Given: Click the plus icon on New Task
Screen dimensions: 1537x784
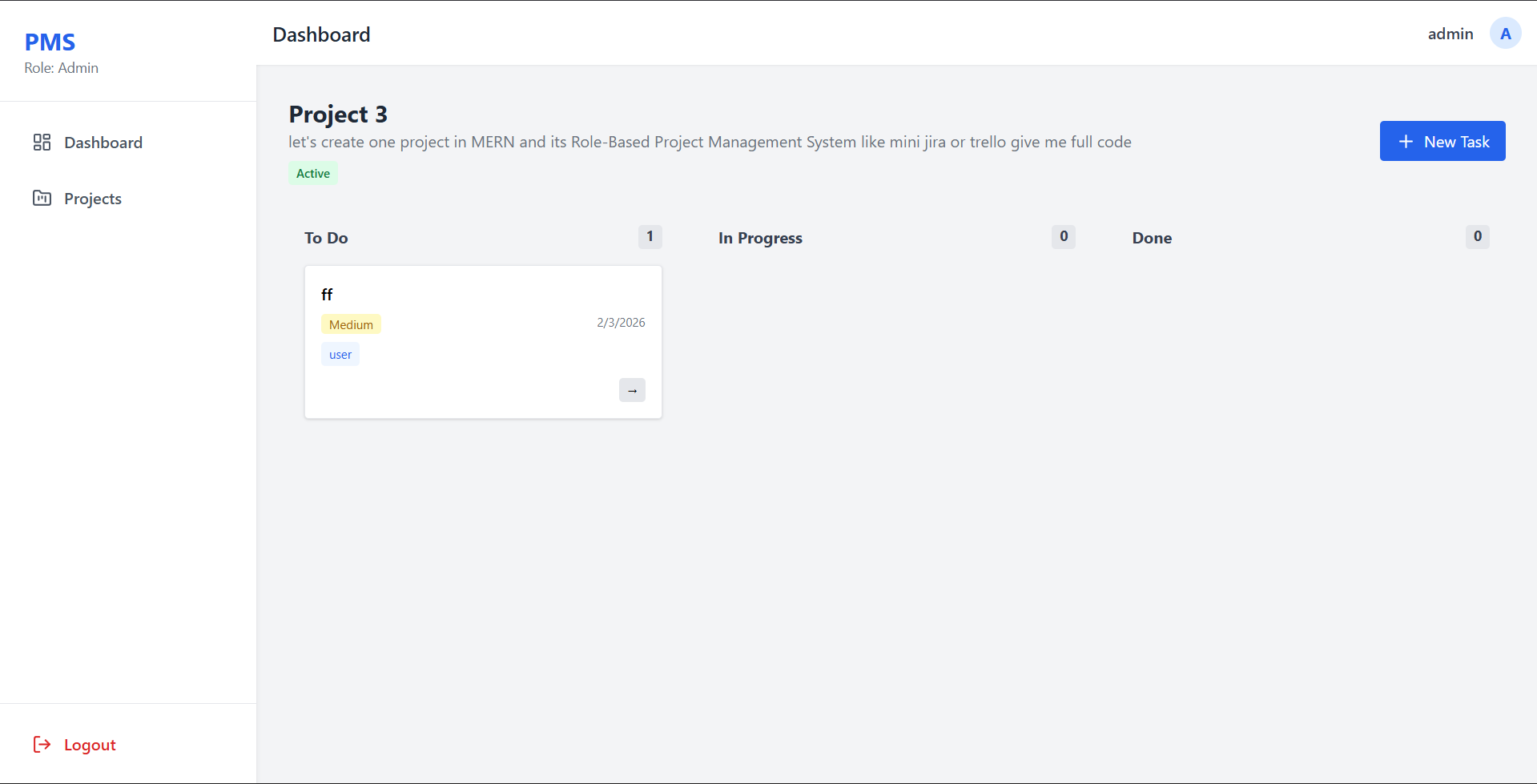Looking at the screenshot, I should (1406, 142).
